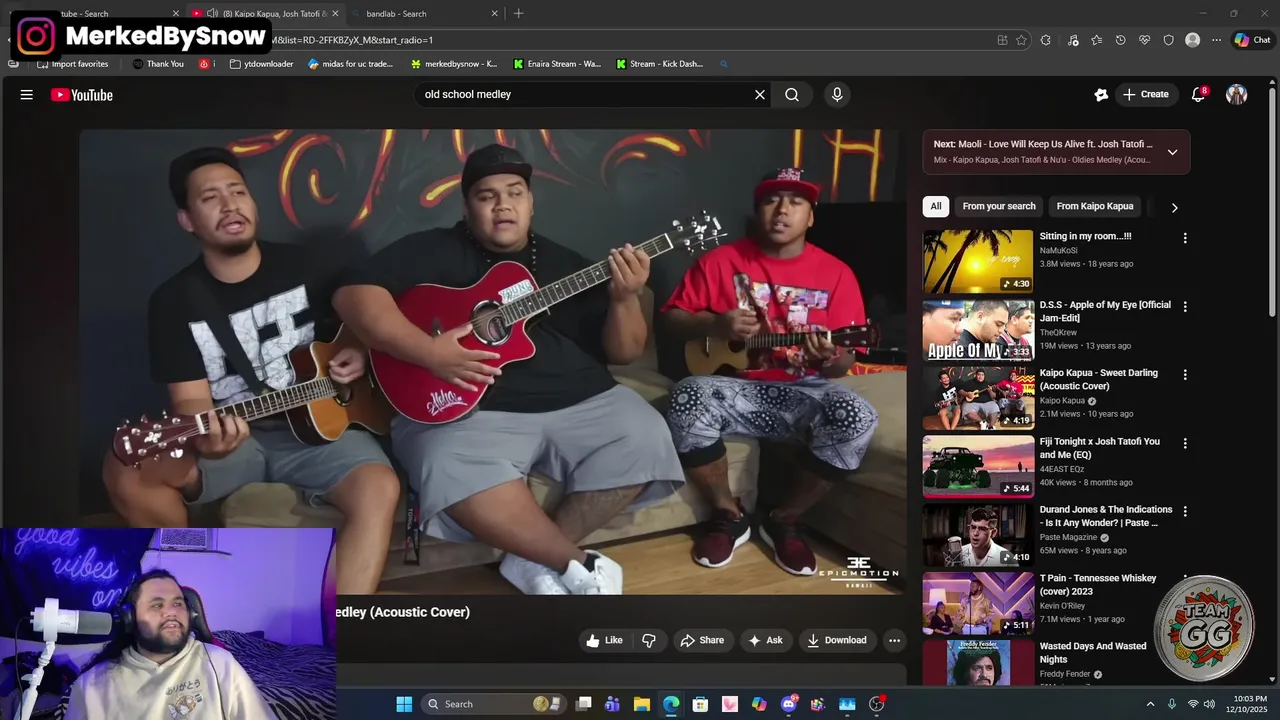Open Edge Settings and more ellipsis

click(1216, 40)
